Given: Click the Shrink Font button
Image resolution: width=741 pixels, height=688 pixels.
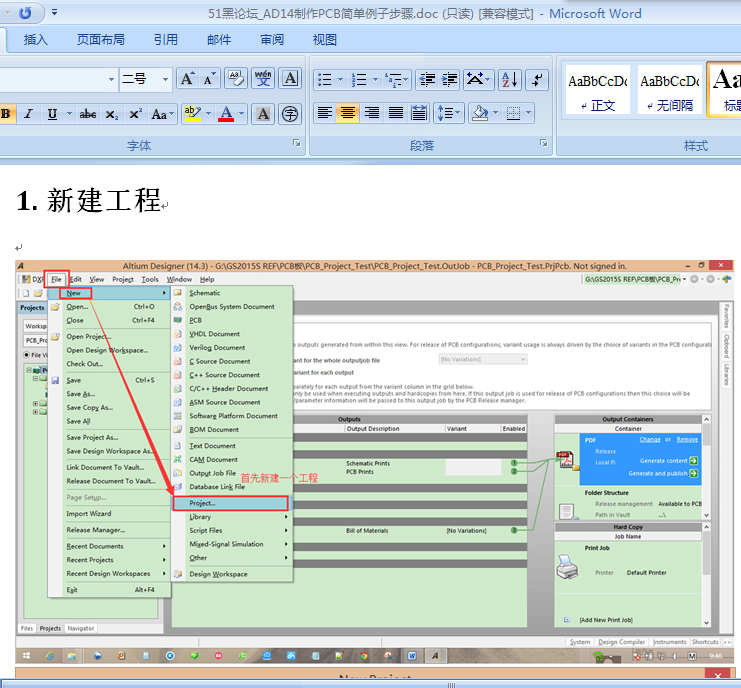Looking at the screenshot, I should click(x=209, y=78).
